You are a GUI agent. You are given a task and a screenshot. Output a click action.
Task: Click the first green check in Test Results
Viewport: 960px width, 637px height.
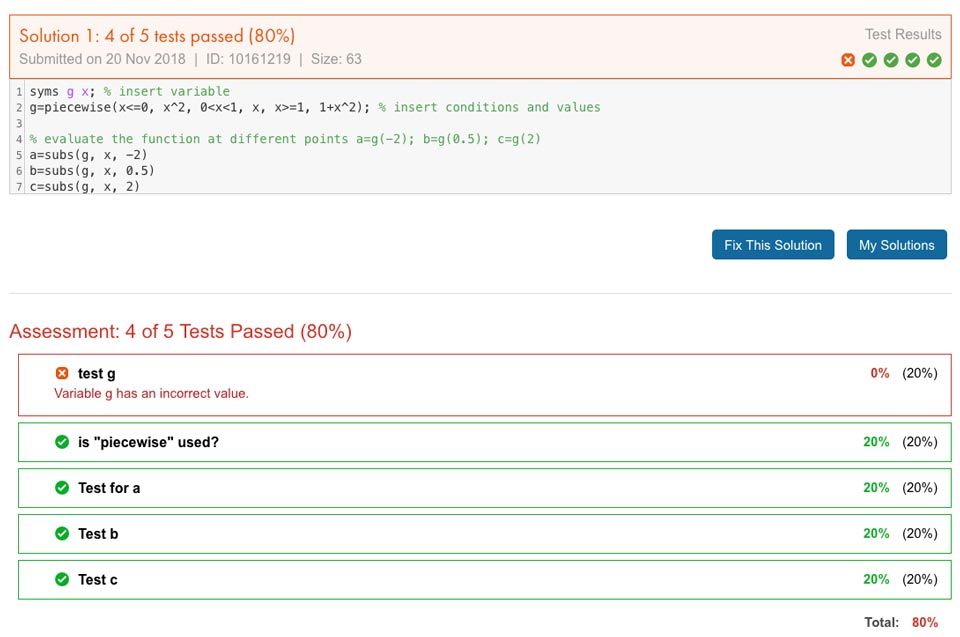[870, 60]
